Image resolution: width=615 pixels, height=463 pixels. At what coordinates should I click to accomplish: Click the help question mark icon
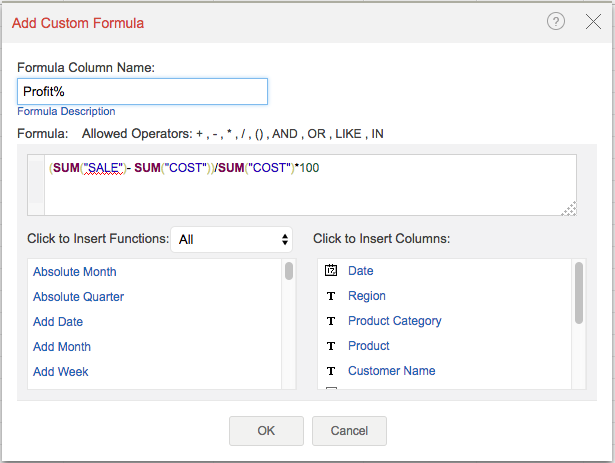[556, 21]
